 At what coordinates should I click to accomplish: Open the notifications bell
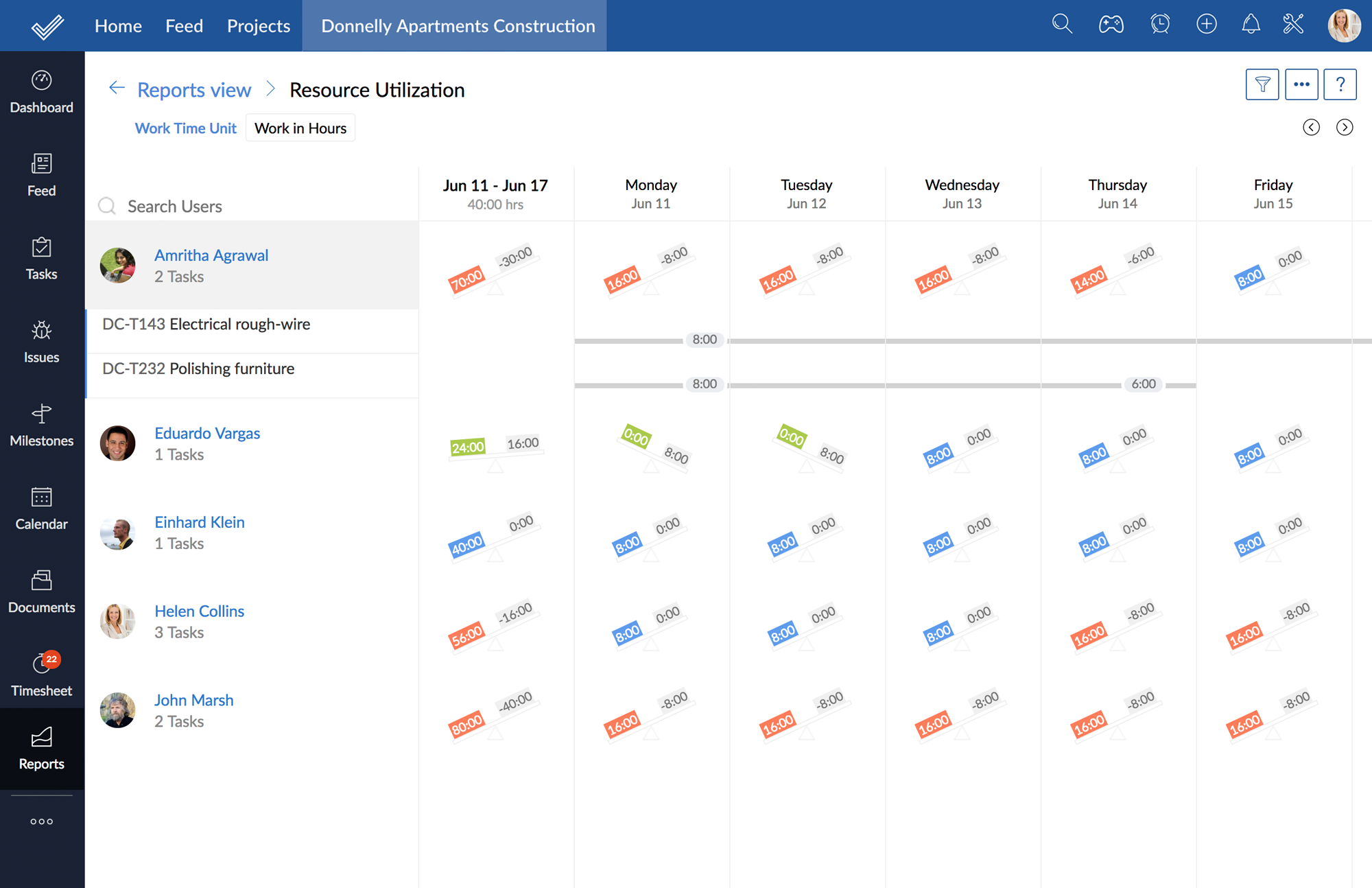(x=1251, y=25)
